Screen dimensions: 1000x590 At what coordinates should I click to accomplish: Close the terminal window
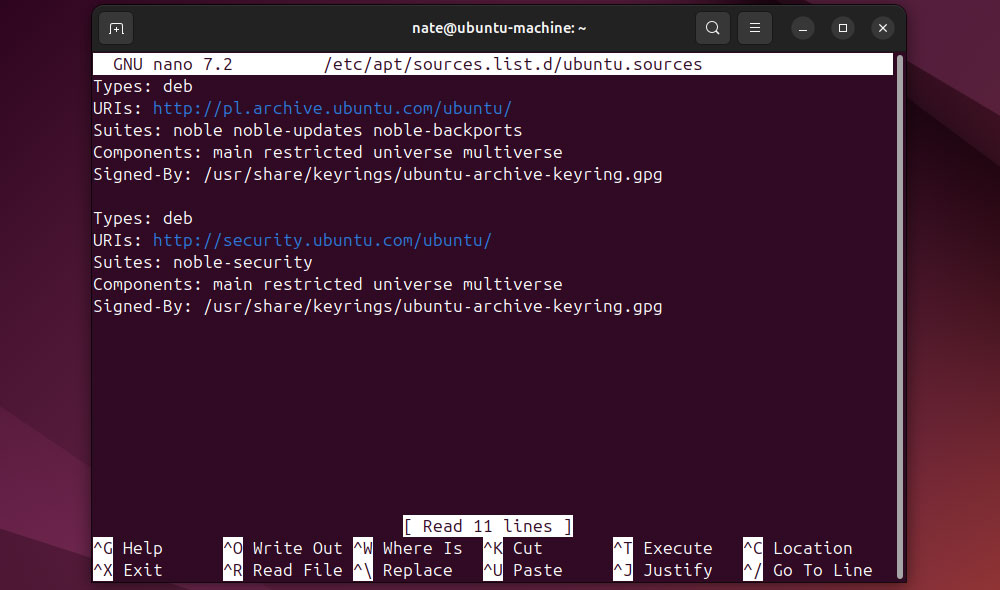(x=883, y=28)
